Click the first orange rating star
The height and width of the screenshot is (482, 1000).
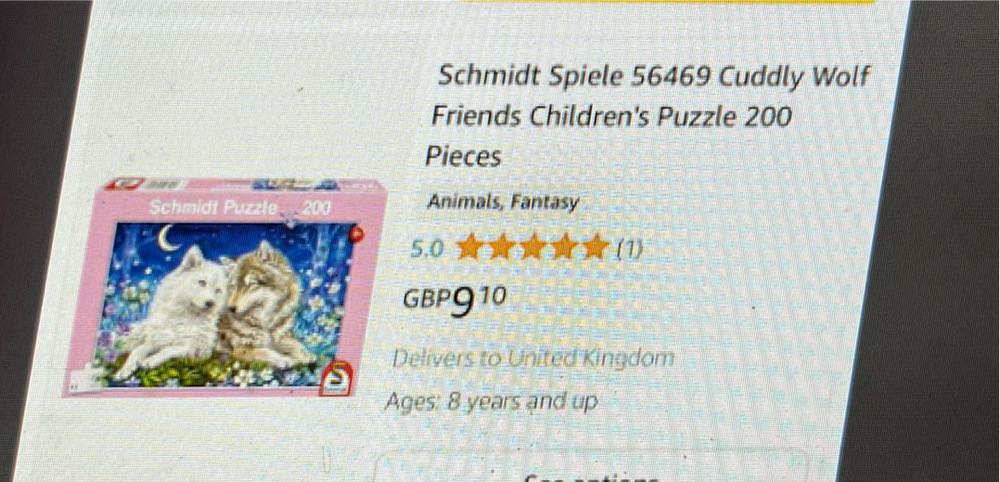(470, 247)
